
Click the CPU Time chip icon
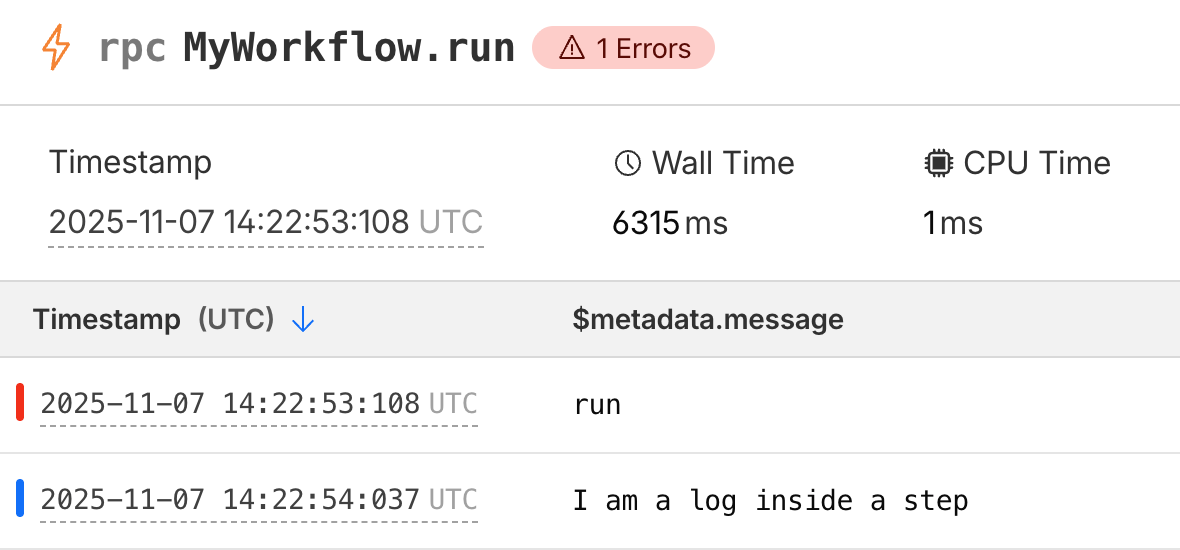(938, 163)
